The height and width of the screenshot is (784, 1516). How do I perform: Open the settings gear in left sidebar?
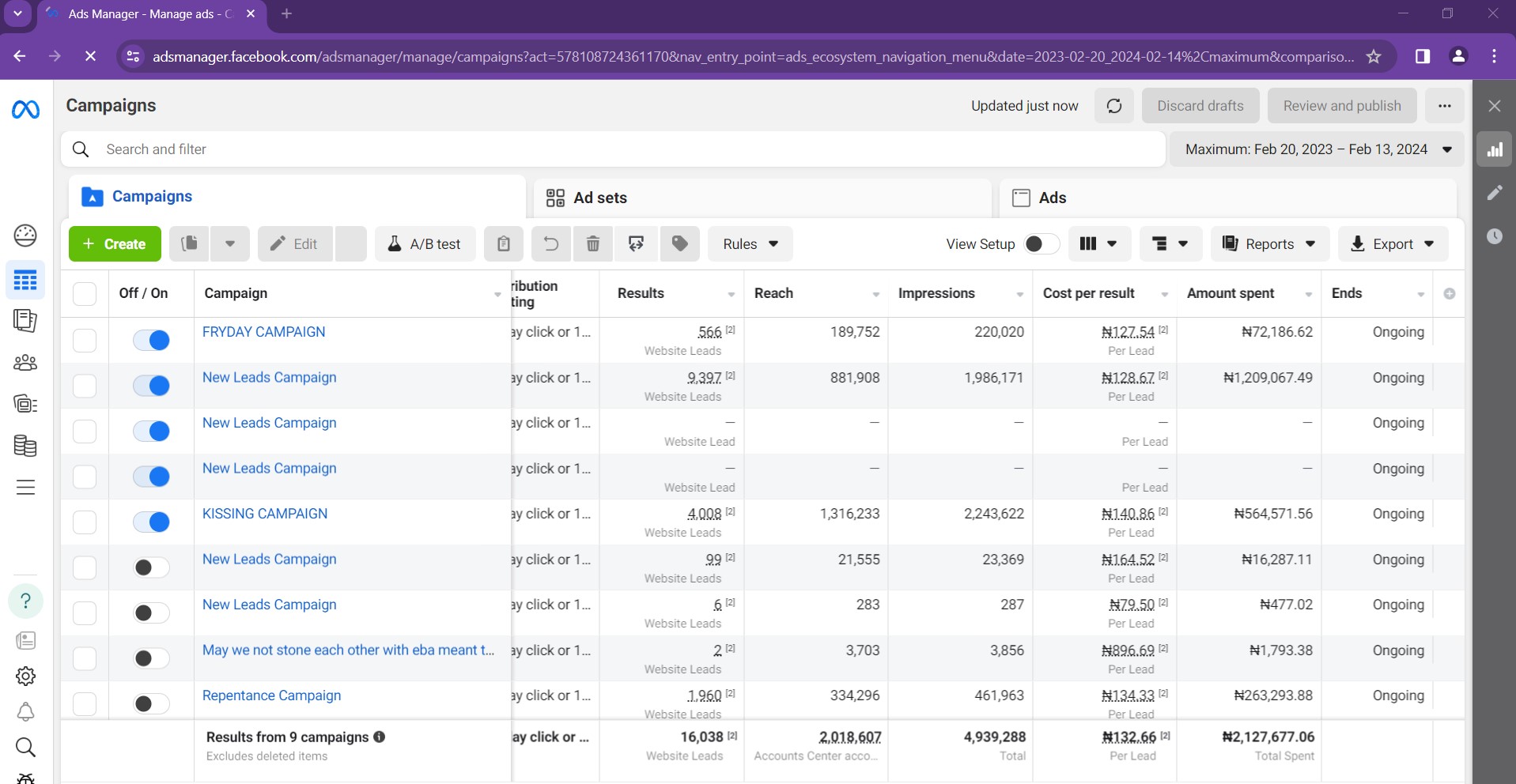tap(25, 677)
